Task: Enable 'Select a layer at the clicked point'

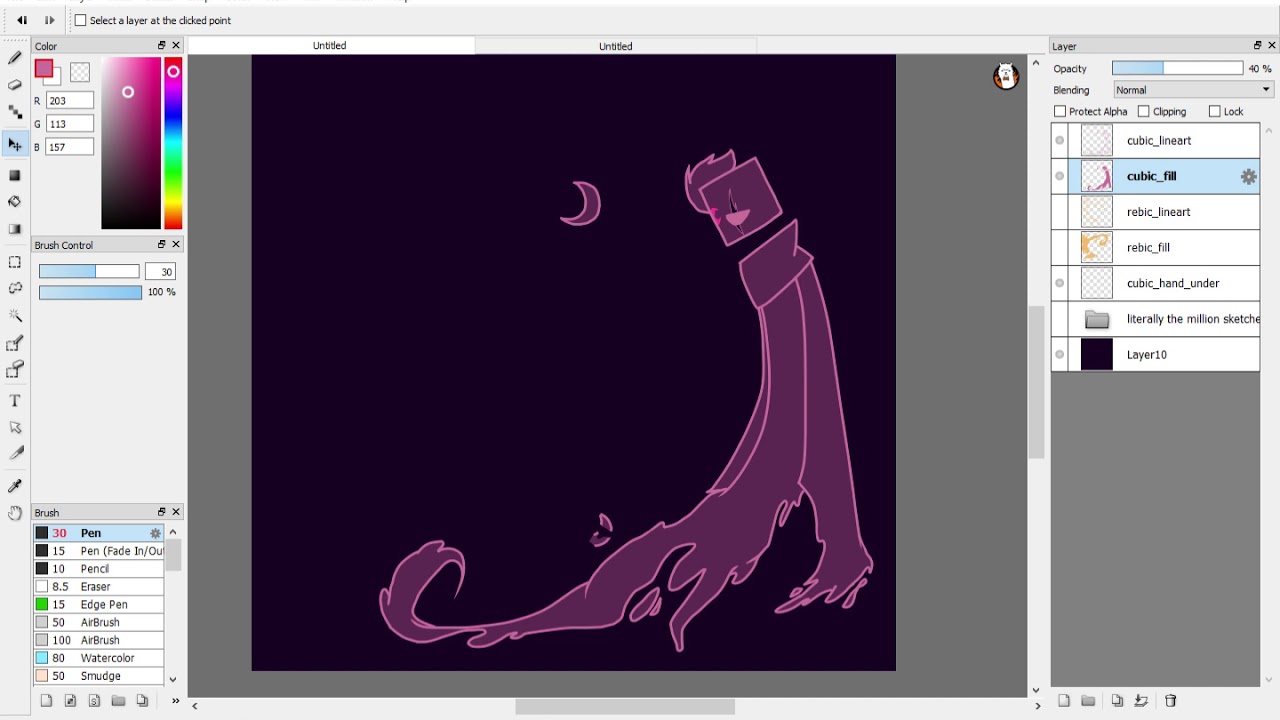Action: [x=81, y=20]
